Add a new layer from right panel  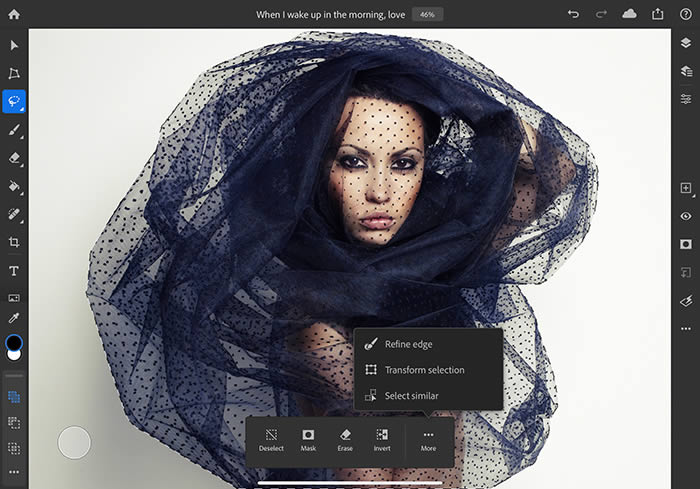[685, 188]
